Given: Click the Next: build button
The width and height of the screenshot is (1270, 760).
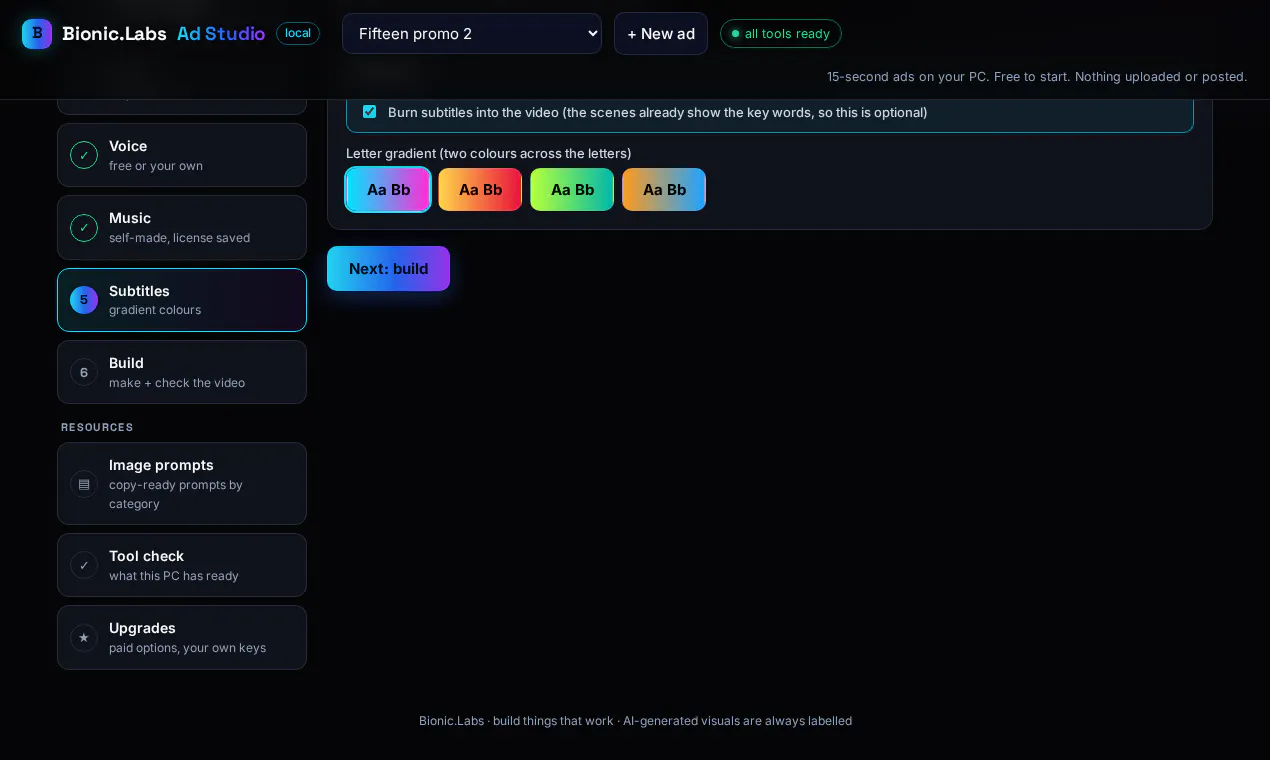Looking at the screenshot, I should [x=388, y=268].
